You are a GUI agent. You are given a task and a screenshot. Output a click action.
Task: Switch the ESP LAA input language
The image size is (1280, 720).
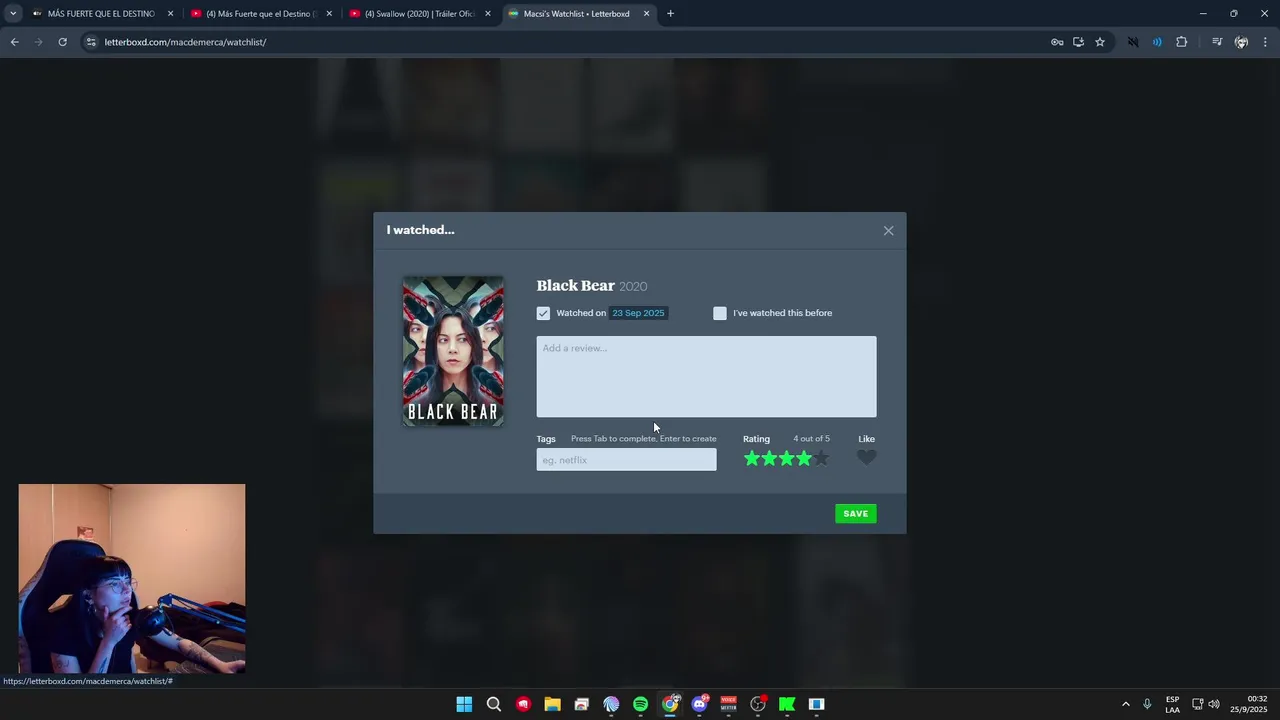coord(1172,704)
